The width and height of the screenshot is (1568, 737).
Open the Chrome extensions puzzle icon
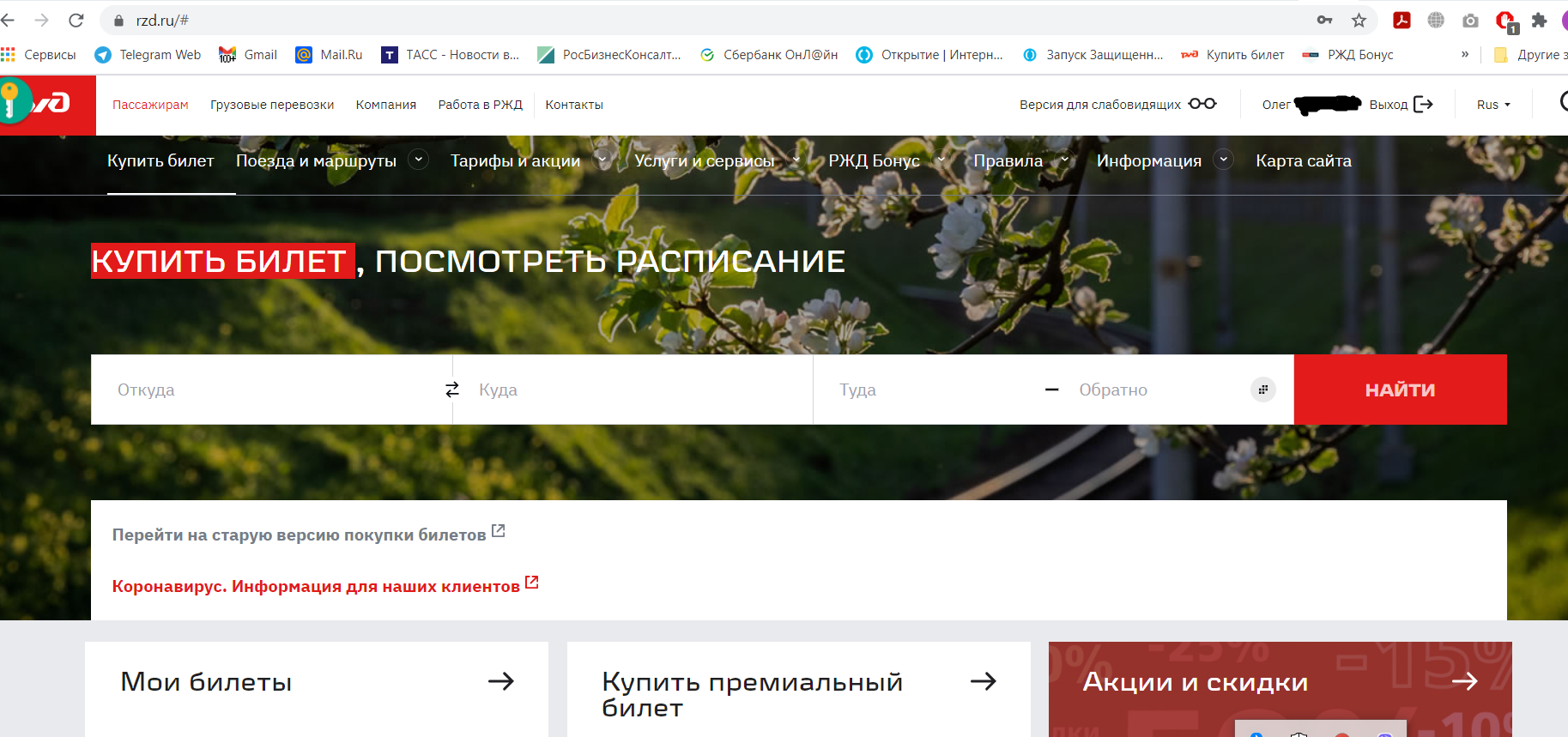tap(1539, 21)
